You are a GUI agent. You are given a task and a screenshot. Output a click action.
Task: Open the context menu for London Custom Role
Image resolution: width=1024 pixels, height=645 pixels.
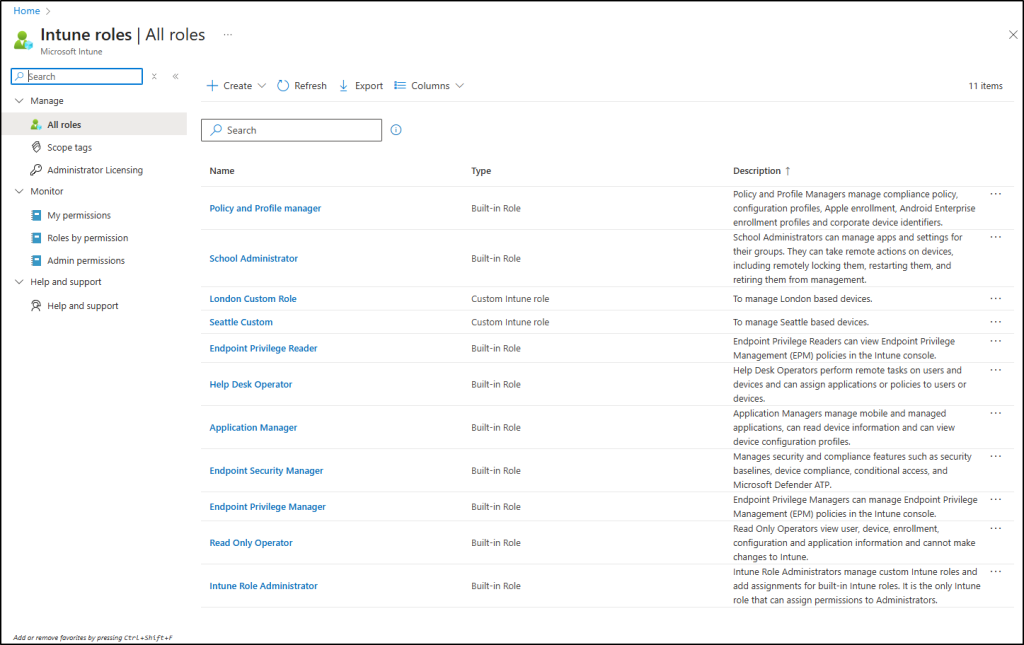995,298
